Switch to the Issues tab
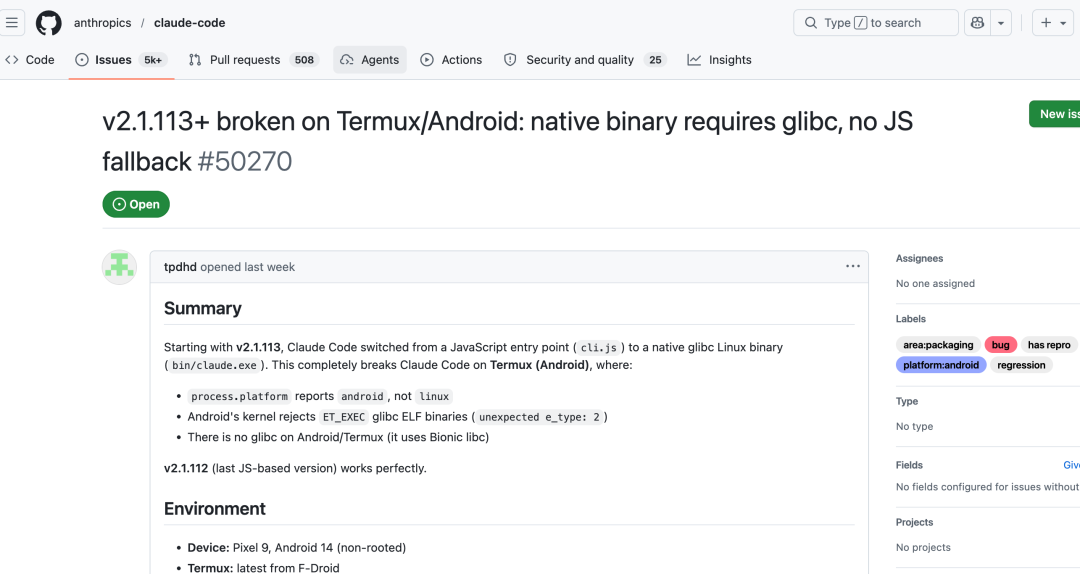Image resolution: width=1080 pixels, height=574 pixels. point(121,60)
